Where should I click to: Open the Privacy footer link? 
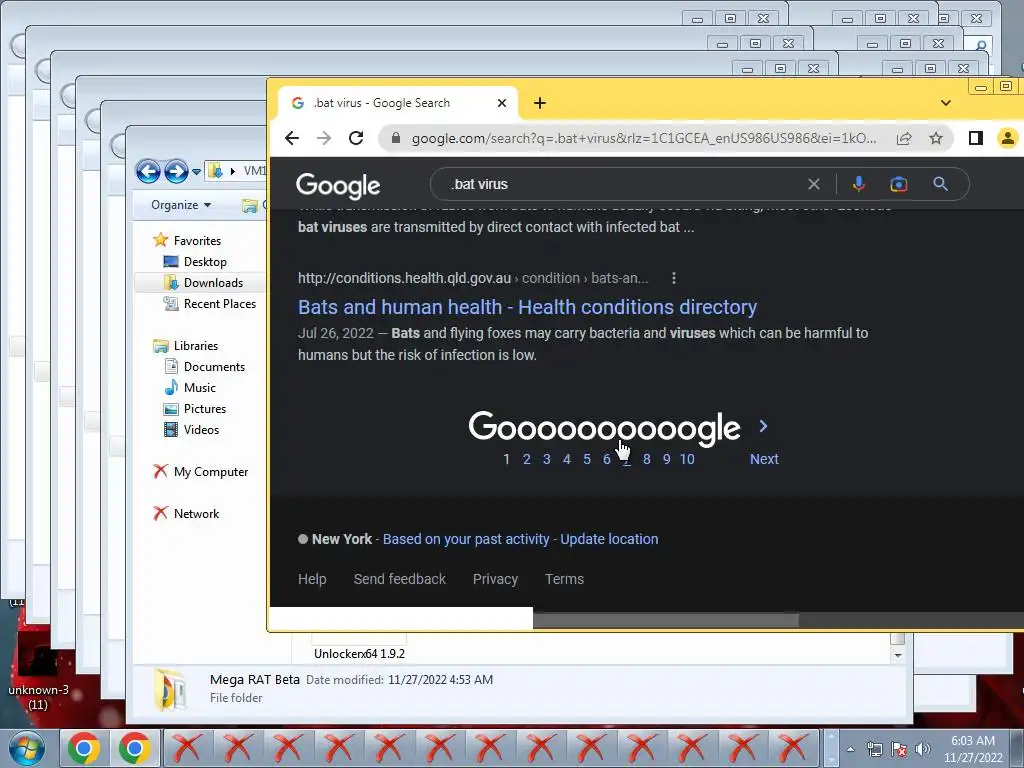(495, 579)
